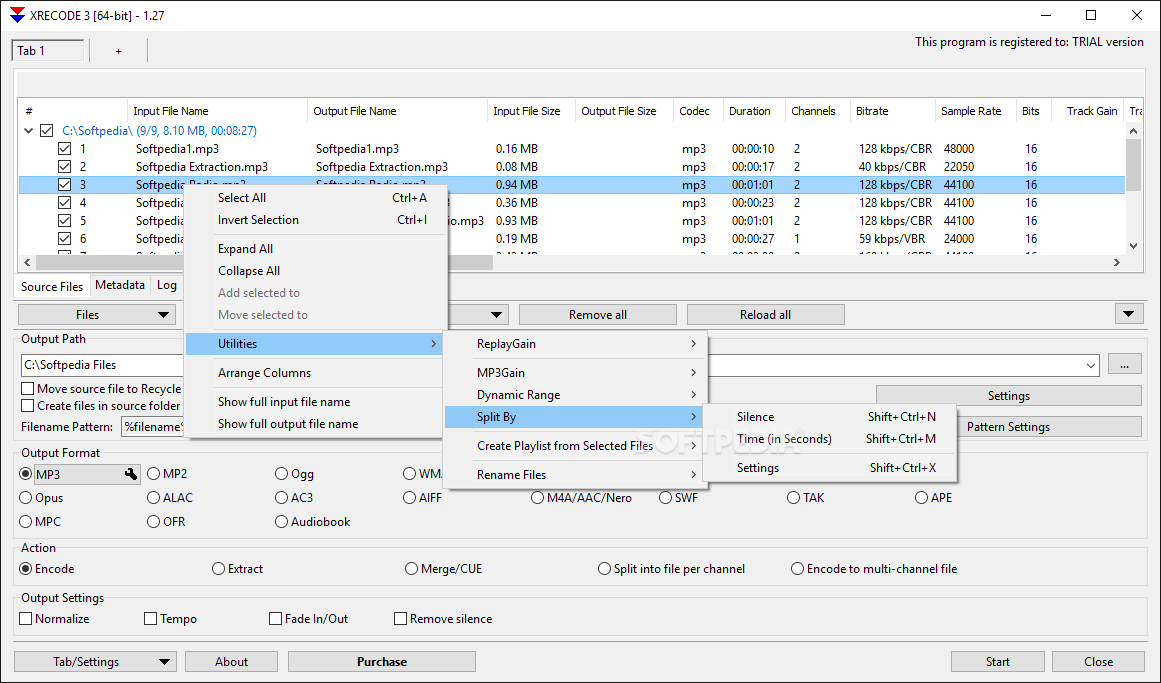1161x683 pixels.
Task: Enable Move source file to Recycle checkbox
Action: pyautogui.click(x=28, y=388)
